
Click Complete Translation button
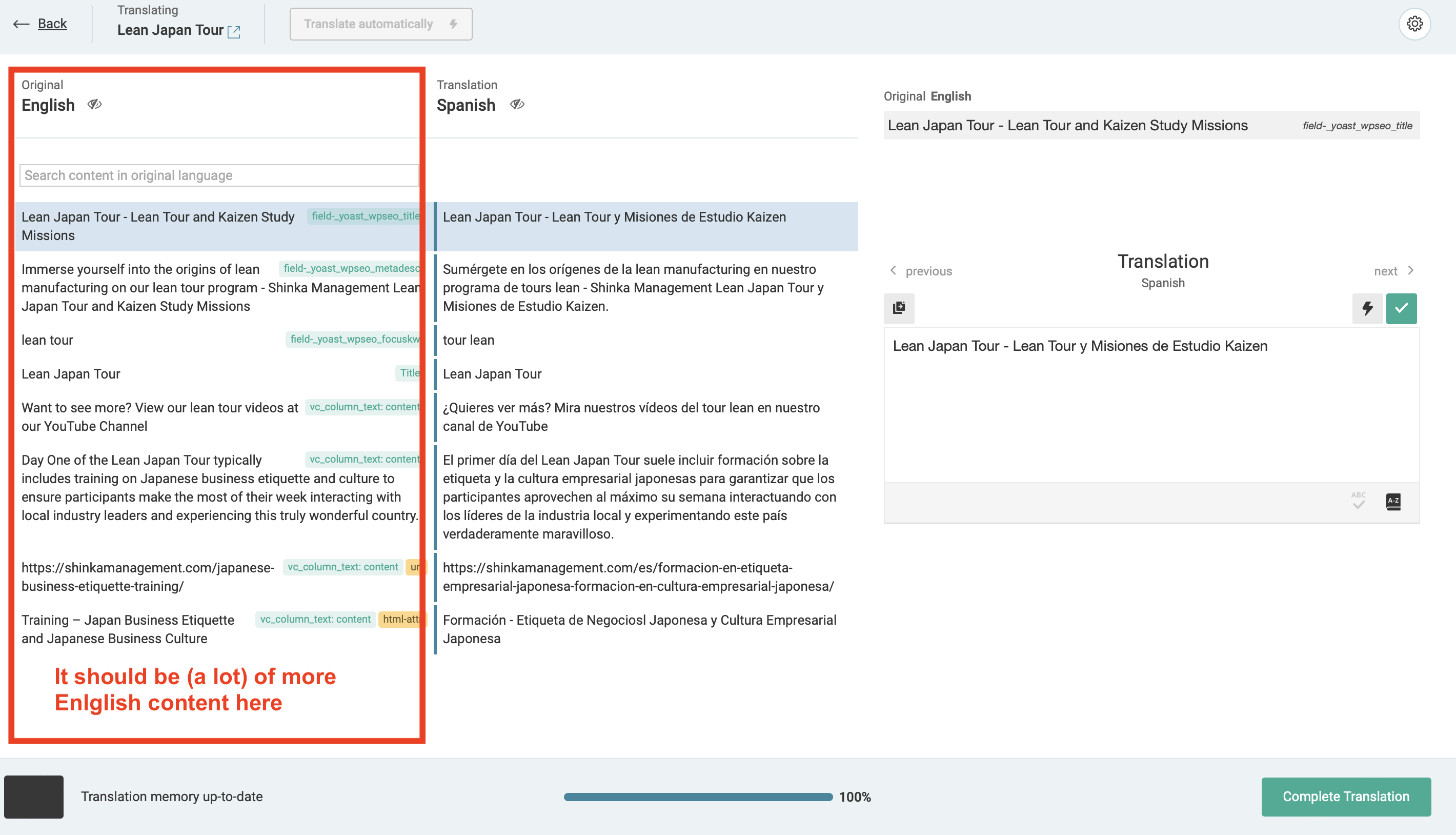(1345, 797)
